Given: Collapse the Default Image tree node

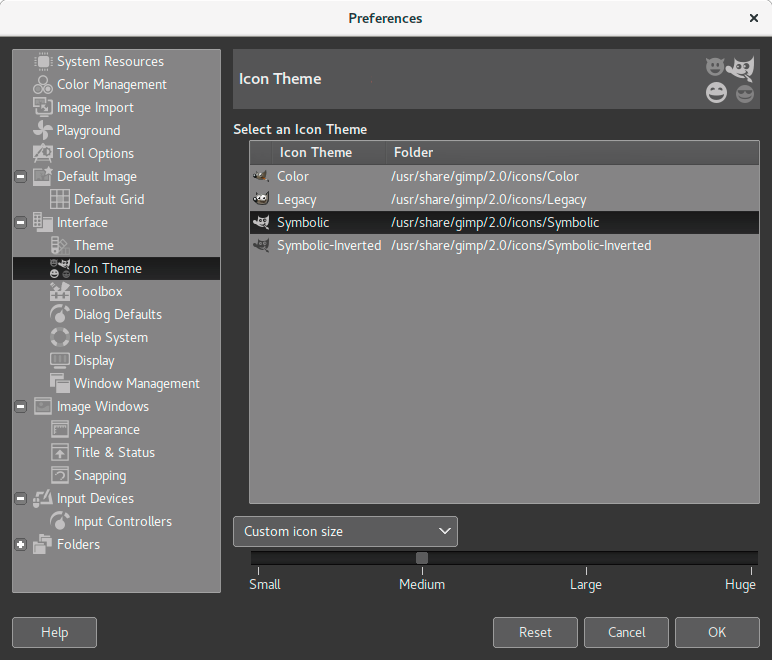Looking at the screenshot, I should (x=21, y=177).
